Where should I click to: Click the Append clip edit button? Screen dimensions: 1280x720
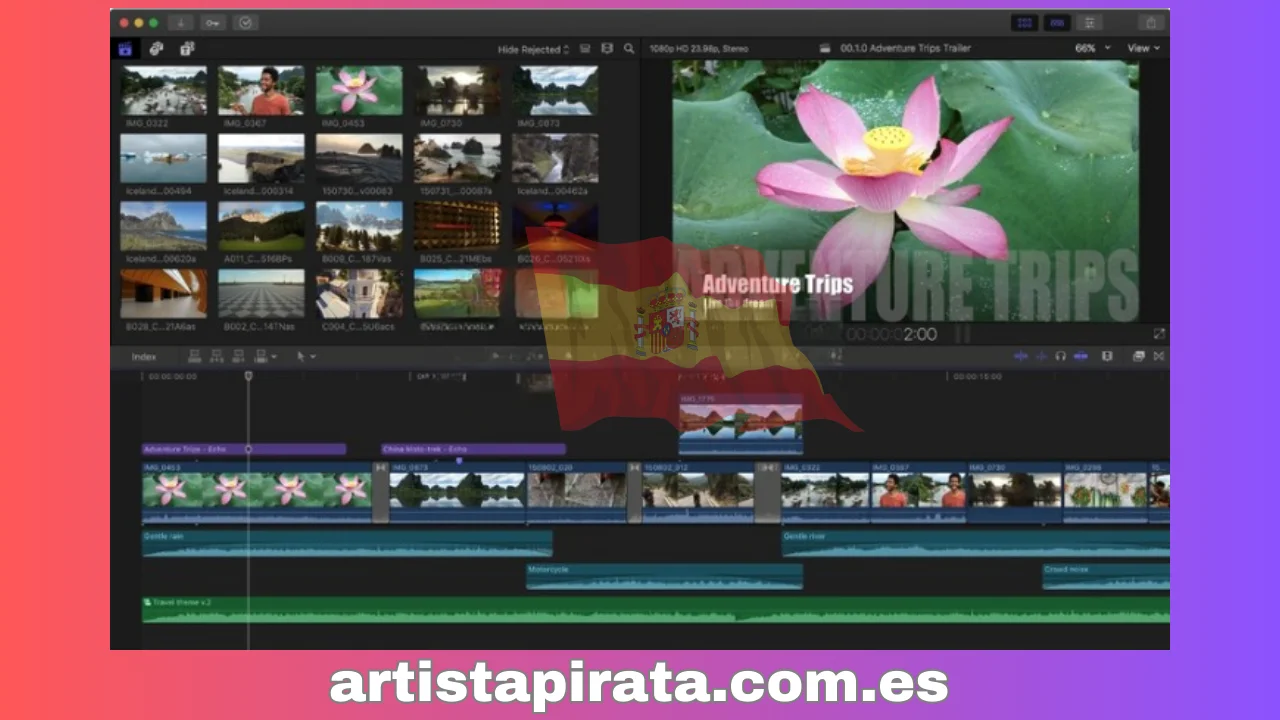(238, 356)
